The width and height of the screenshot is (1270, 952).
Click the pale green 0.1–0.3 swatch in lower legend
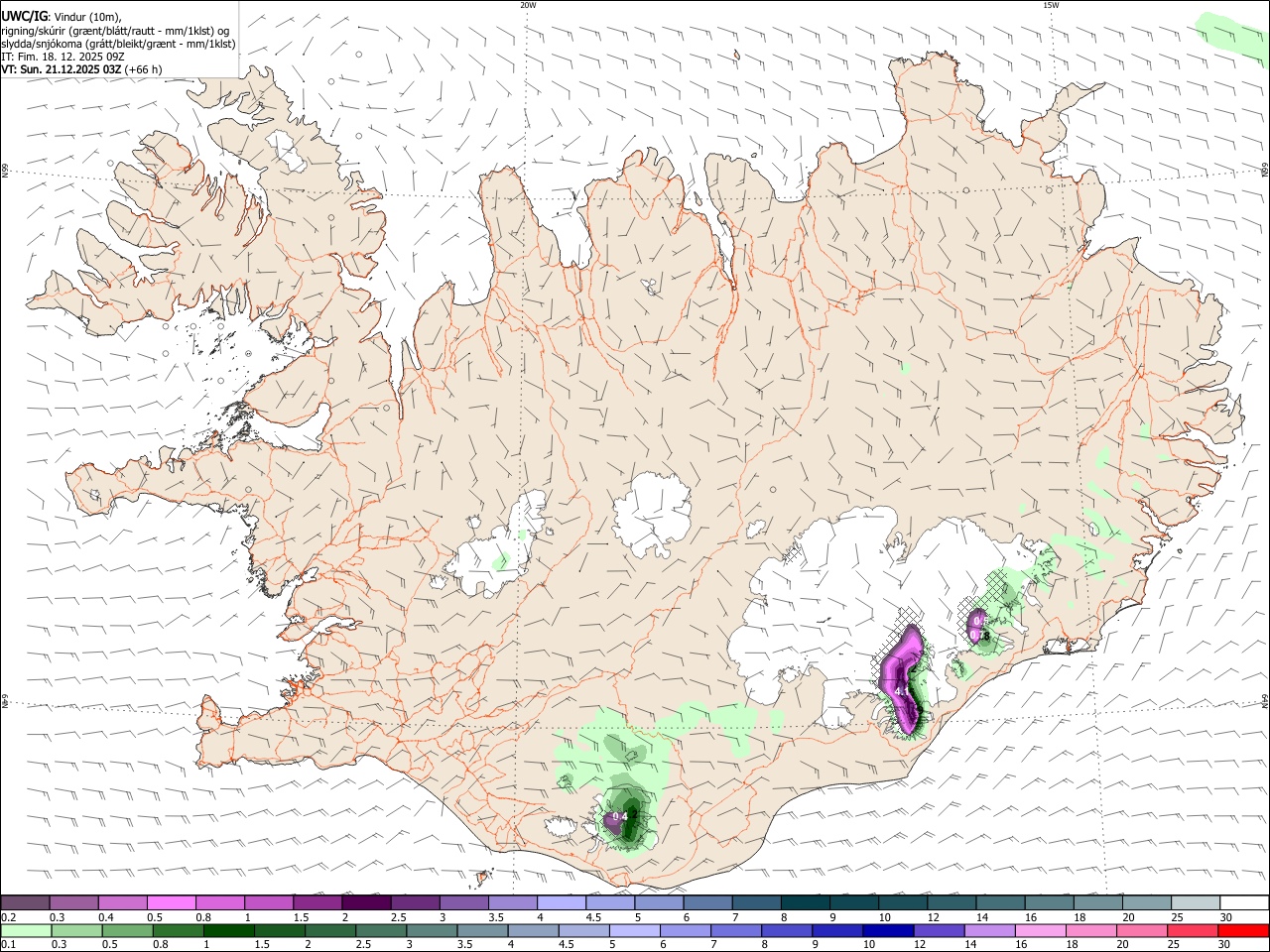[x=26, y=930]
